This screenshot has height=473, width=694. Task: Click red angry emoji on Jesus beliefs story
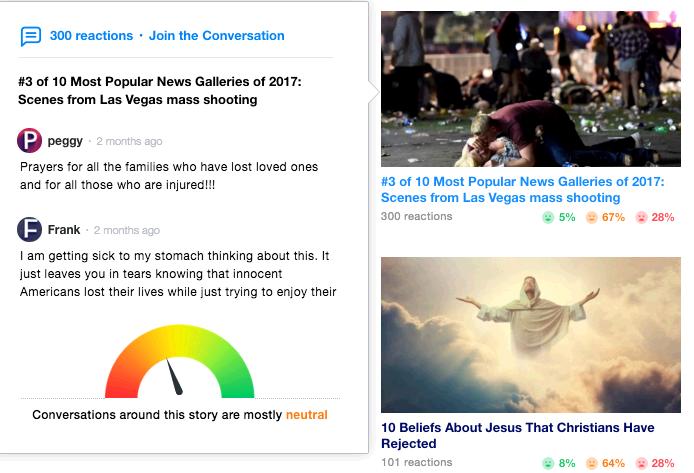(x=641, y=464)
